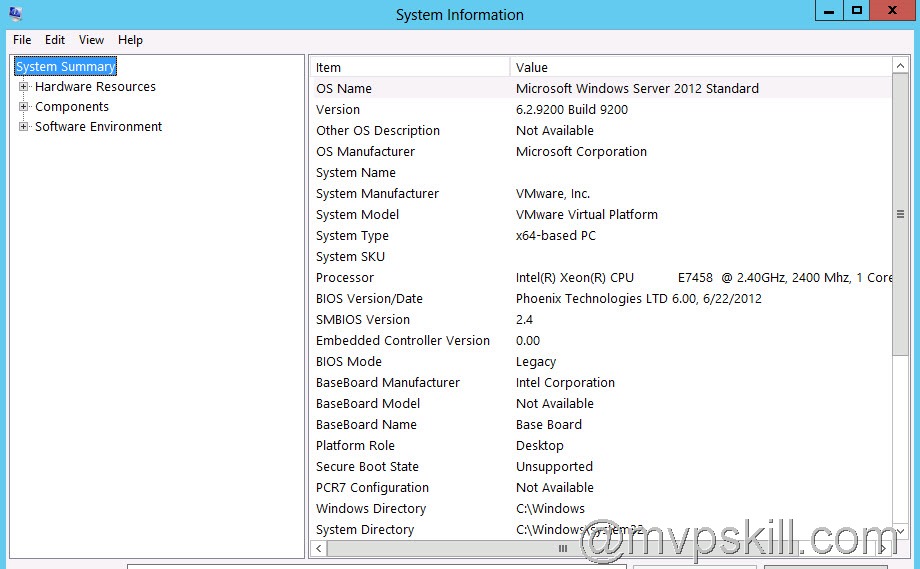920x569 pixels.
Task: Click the BIOS Mode item
Action: [x=349, y=362]
